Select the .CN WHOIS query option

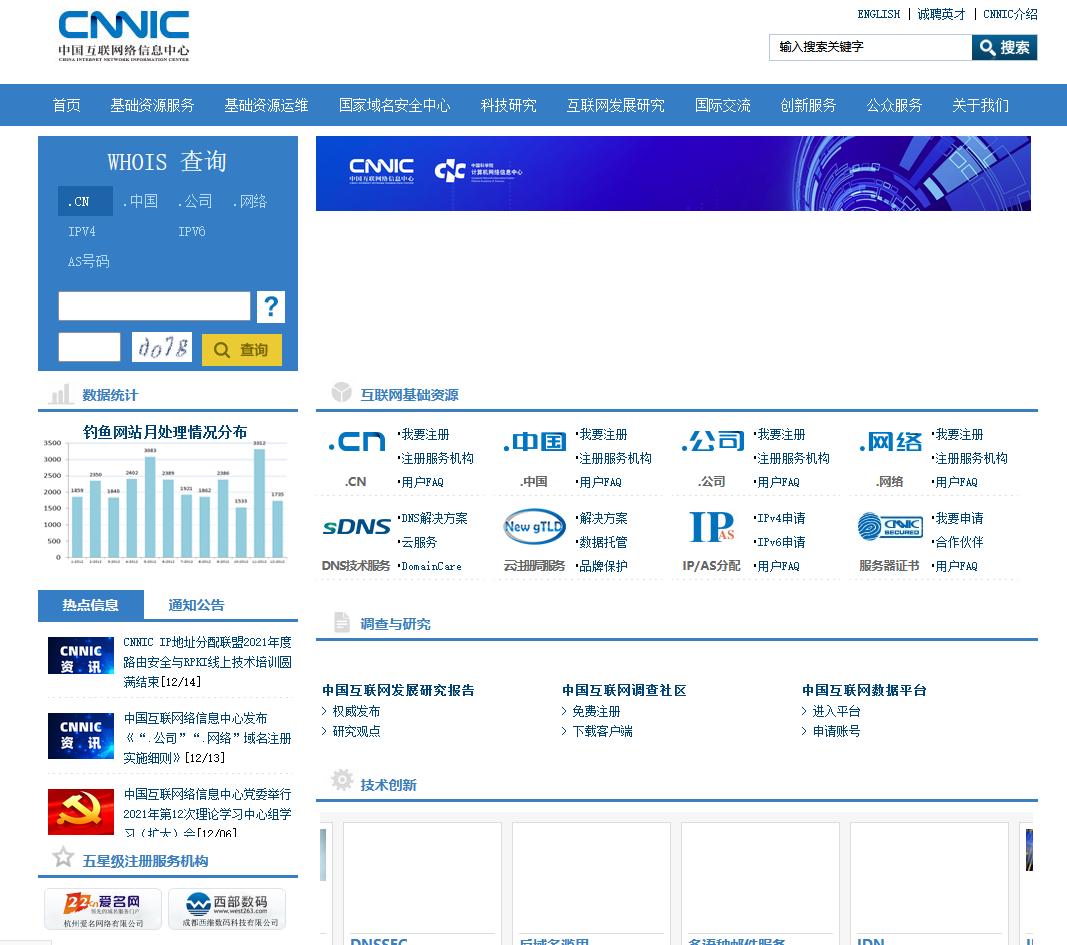[79, 201]
